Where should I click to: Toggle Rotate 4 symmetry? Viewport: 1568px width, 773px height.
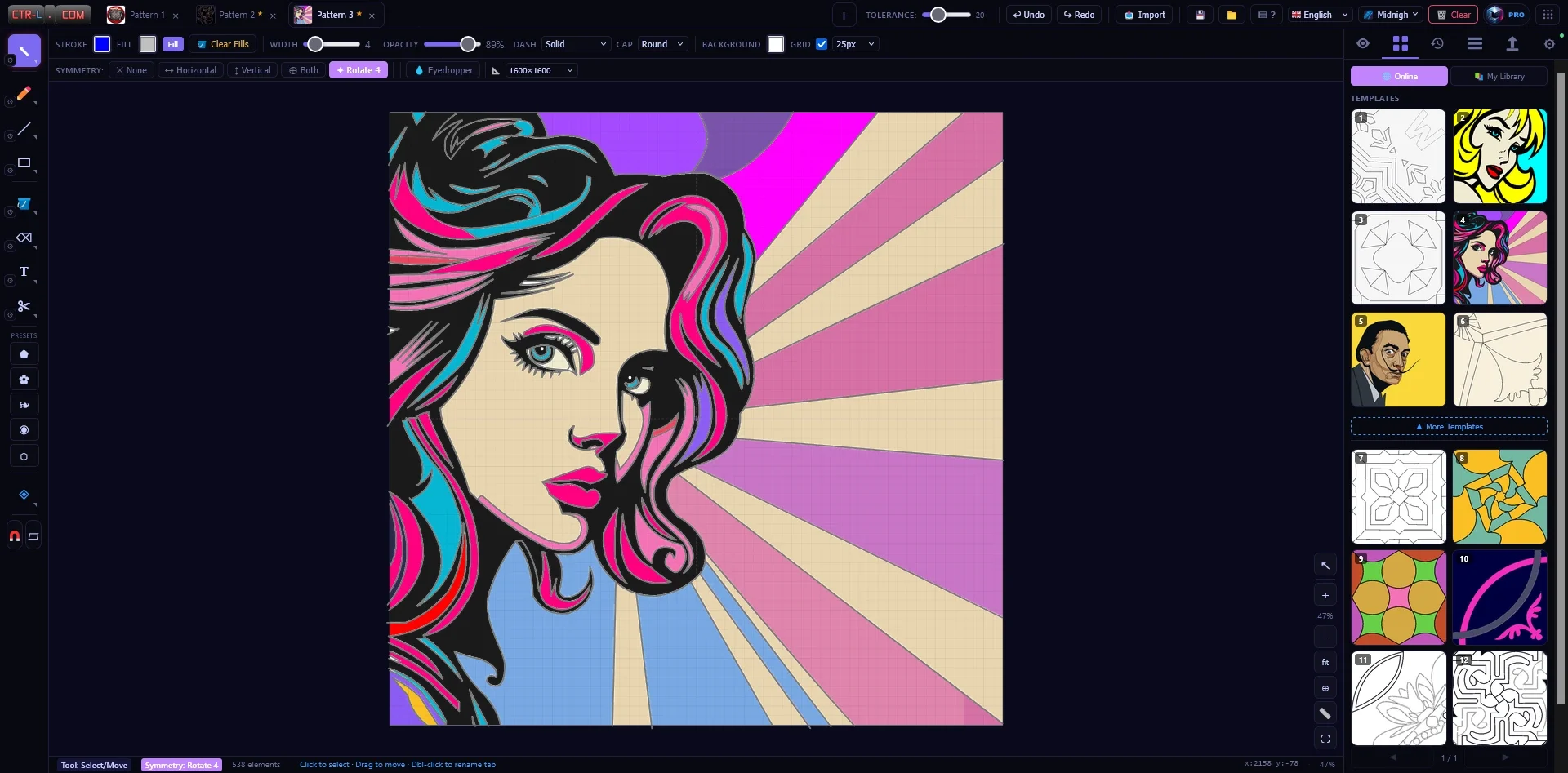click(x=359, y=70)
